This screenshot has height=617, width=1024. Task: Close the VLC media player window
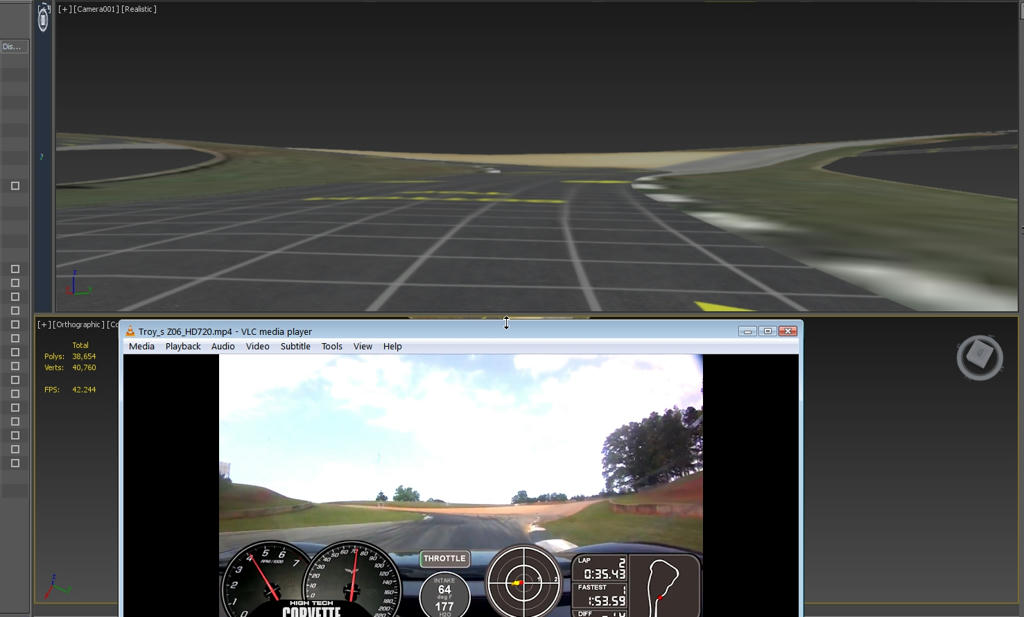point(788,331)
